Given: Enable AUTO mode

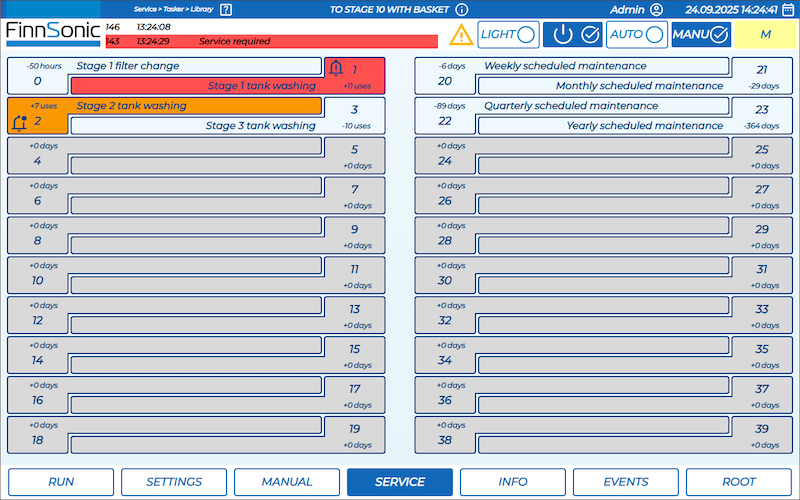Looking at the screenshot, I should (636, 34).
